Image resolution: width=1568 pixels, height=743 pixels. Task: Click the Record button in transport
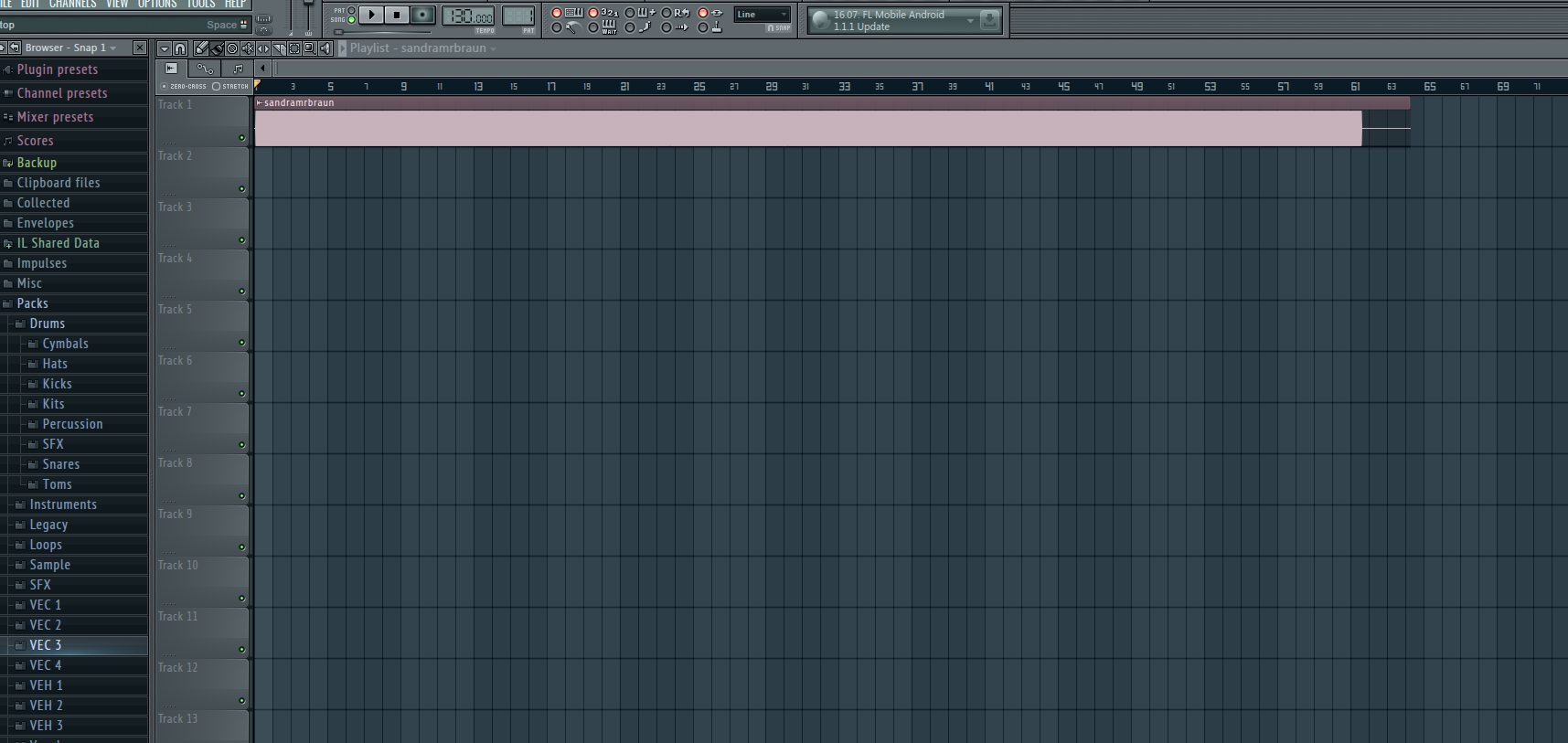(x=422, y=15)
